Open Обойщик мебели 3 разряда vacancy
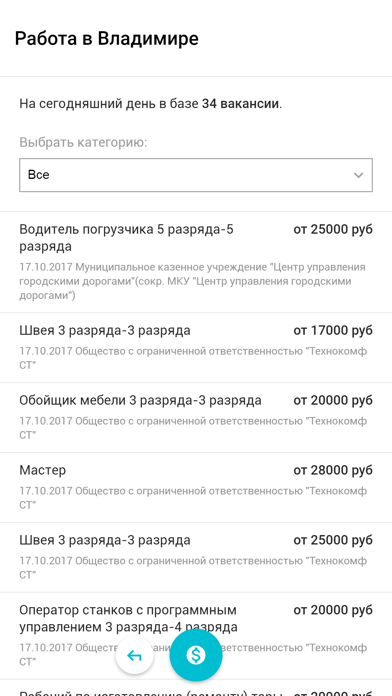The image size is (392, 696). [196, 418]
